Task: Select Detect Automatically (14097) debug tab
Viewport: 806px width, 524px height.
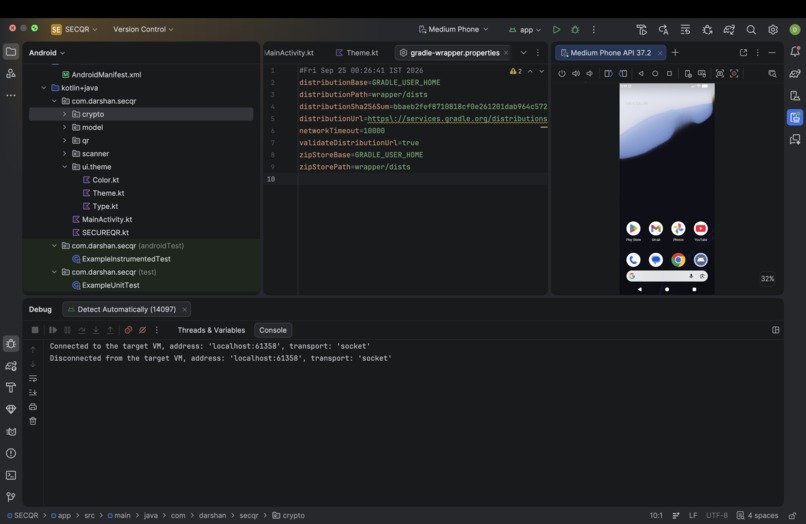Action: click(126, 309)
